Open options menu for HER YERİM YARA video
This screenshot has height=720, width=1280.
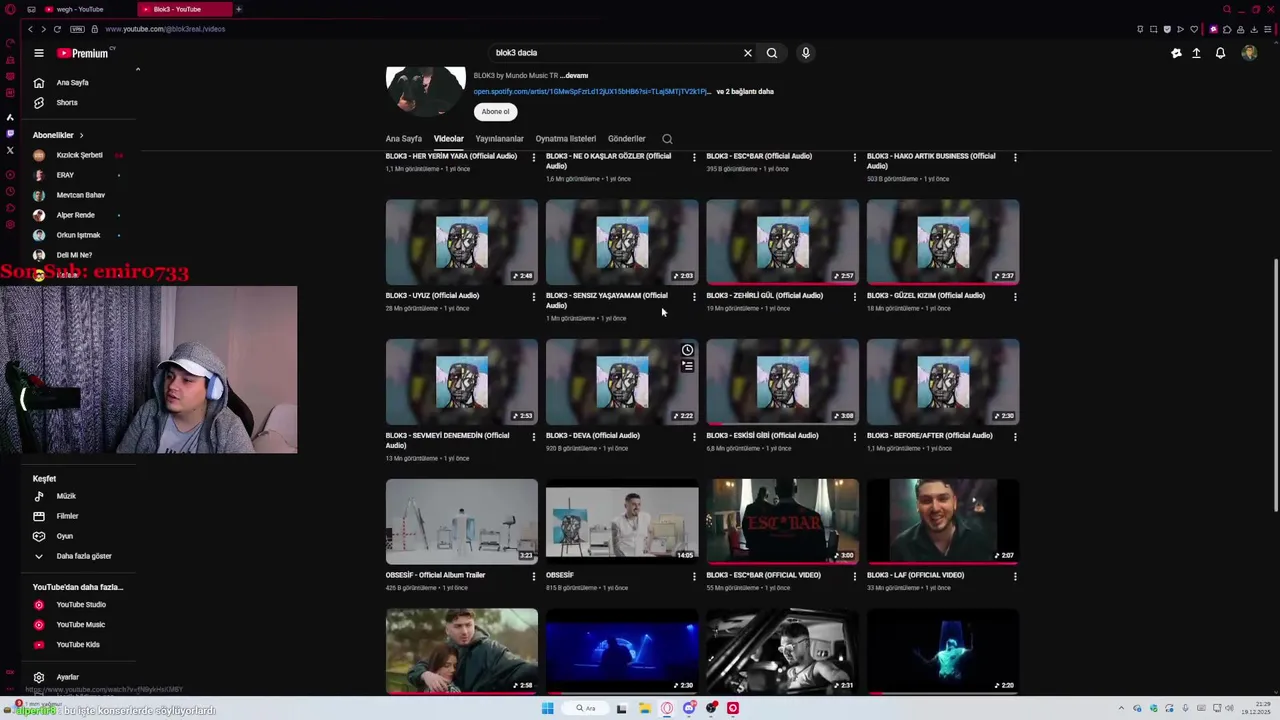point(533,157)
